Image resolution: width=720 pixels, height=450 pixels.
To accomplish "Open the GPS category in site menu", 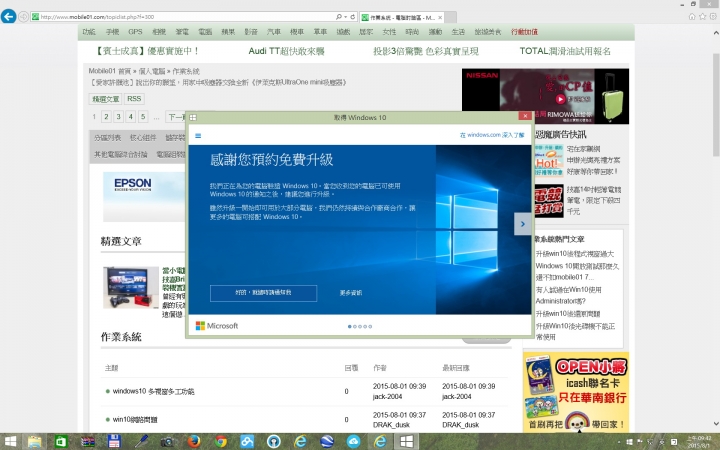I will pos(135,32).
